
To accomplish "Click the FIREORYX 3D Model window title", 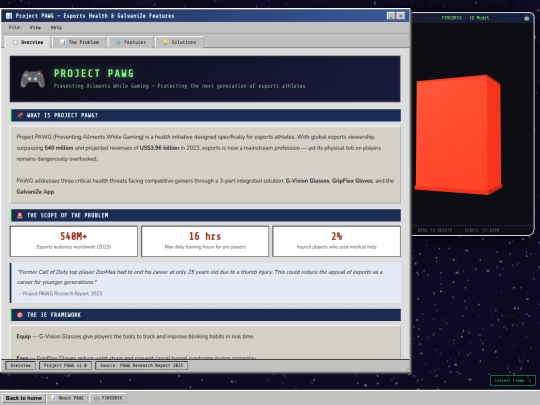I will 465,18.
